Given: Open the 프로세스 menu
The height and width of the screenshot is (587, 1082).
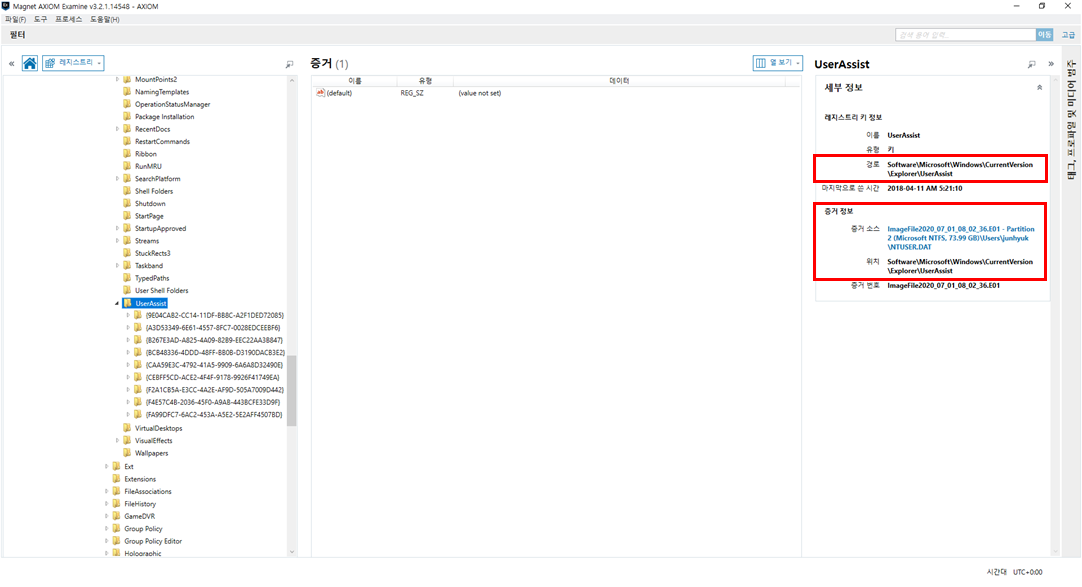Looking at the screenshot, I should [68, 19].
